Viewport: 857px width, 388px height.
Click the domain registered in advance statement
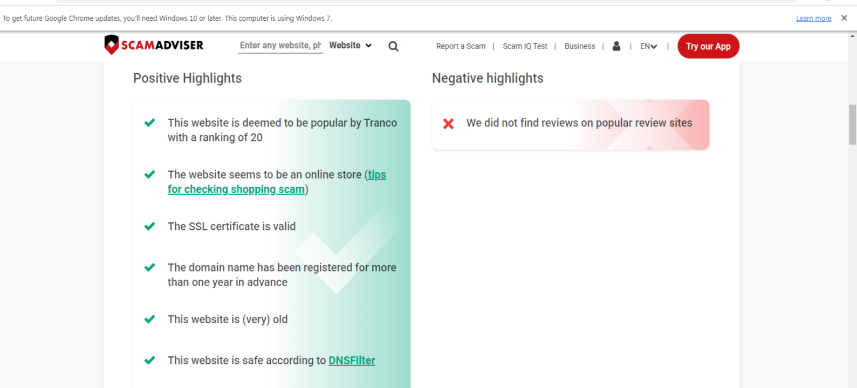coord(282,275)
